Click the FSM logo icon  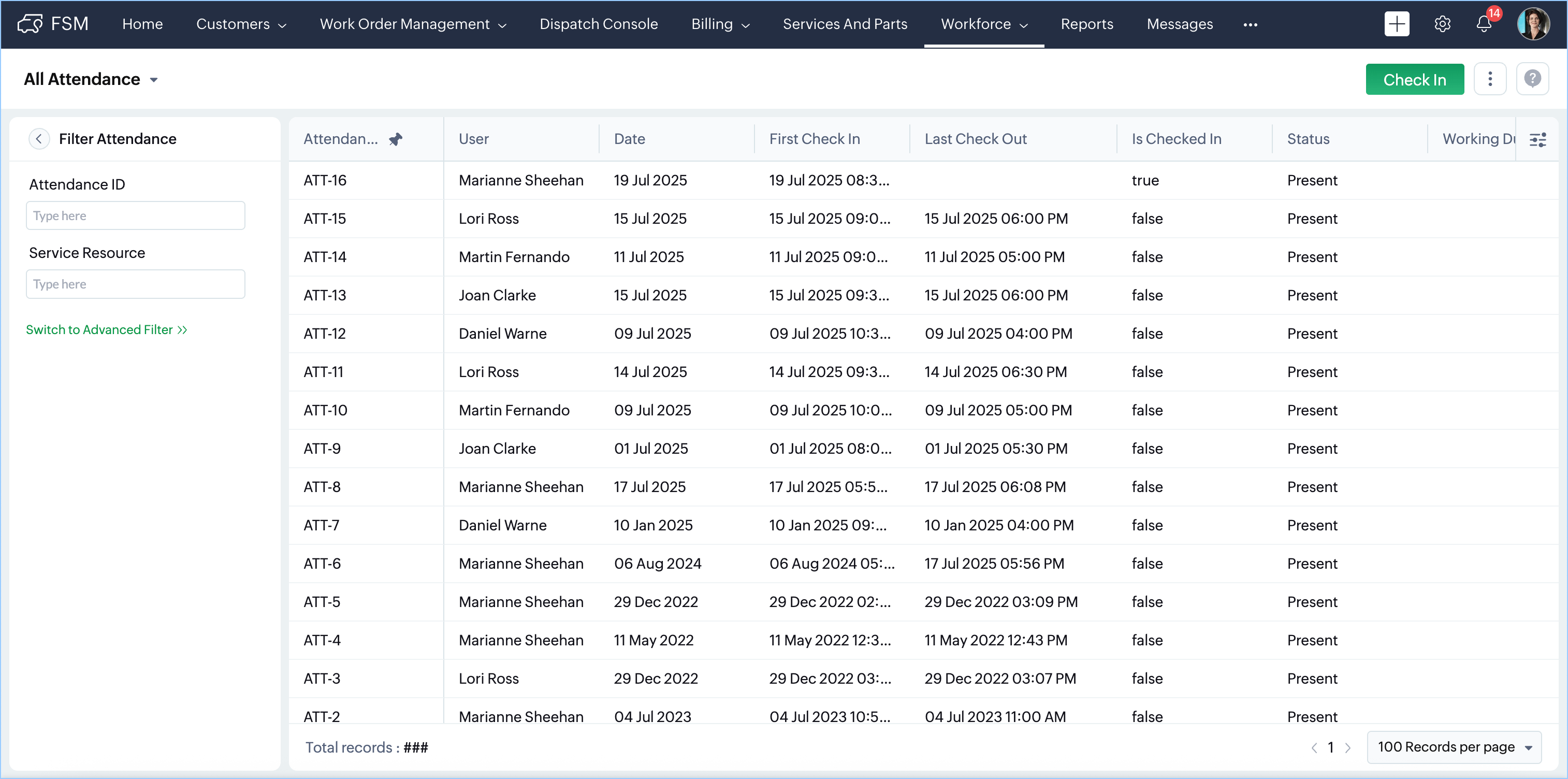coord(29,24)
